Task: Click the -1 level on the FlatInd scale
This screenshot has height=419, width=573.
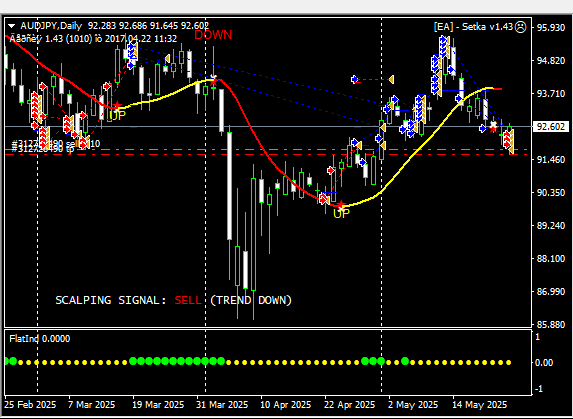Action: (538, 389)
